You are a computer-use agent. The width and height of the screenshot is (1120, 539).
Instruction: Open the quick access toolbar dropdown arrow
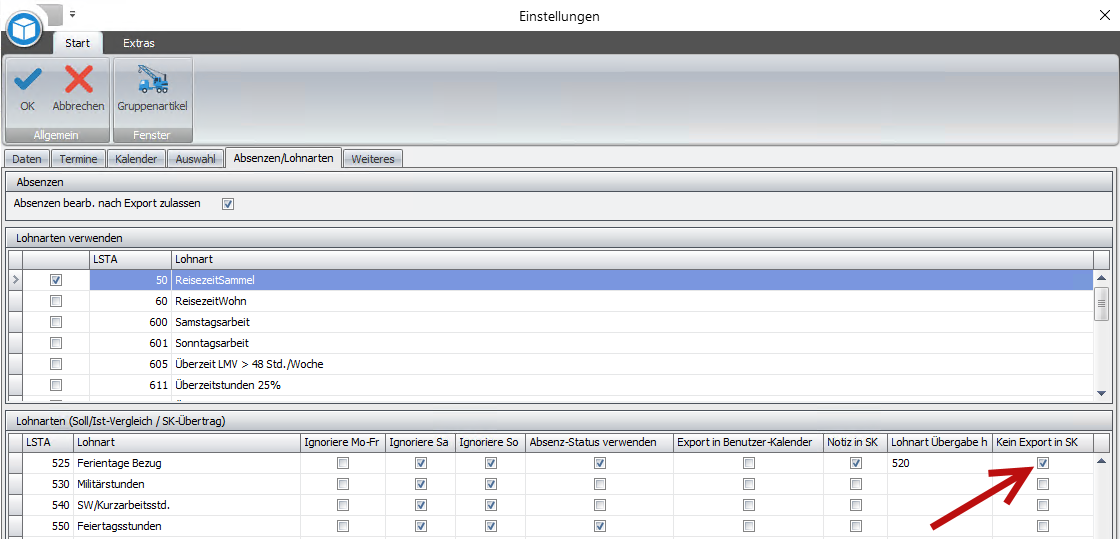click(x=73, y=15)
